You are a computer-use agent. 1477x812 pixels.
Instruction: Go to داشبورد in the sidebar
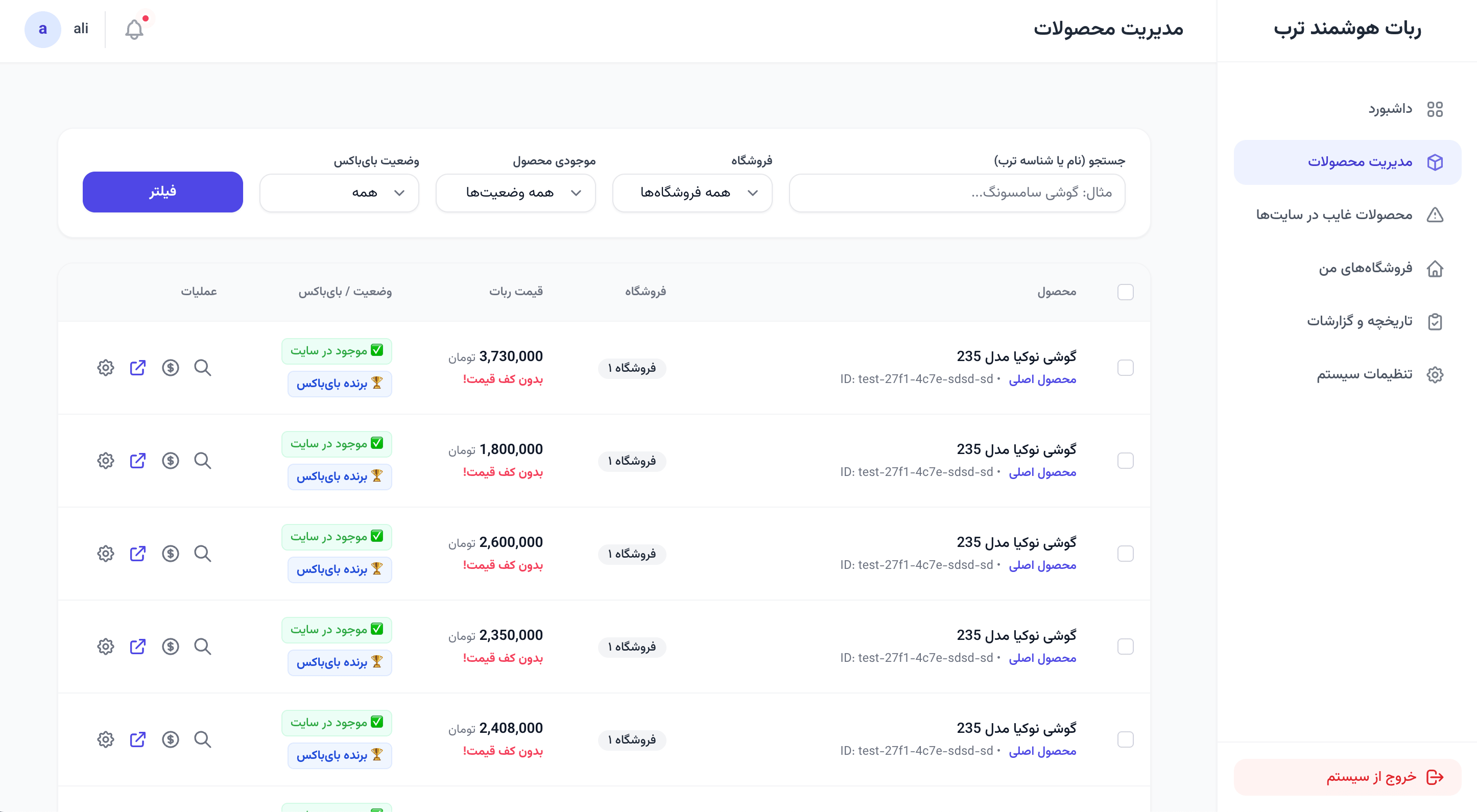point(1347,109)
